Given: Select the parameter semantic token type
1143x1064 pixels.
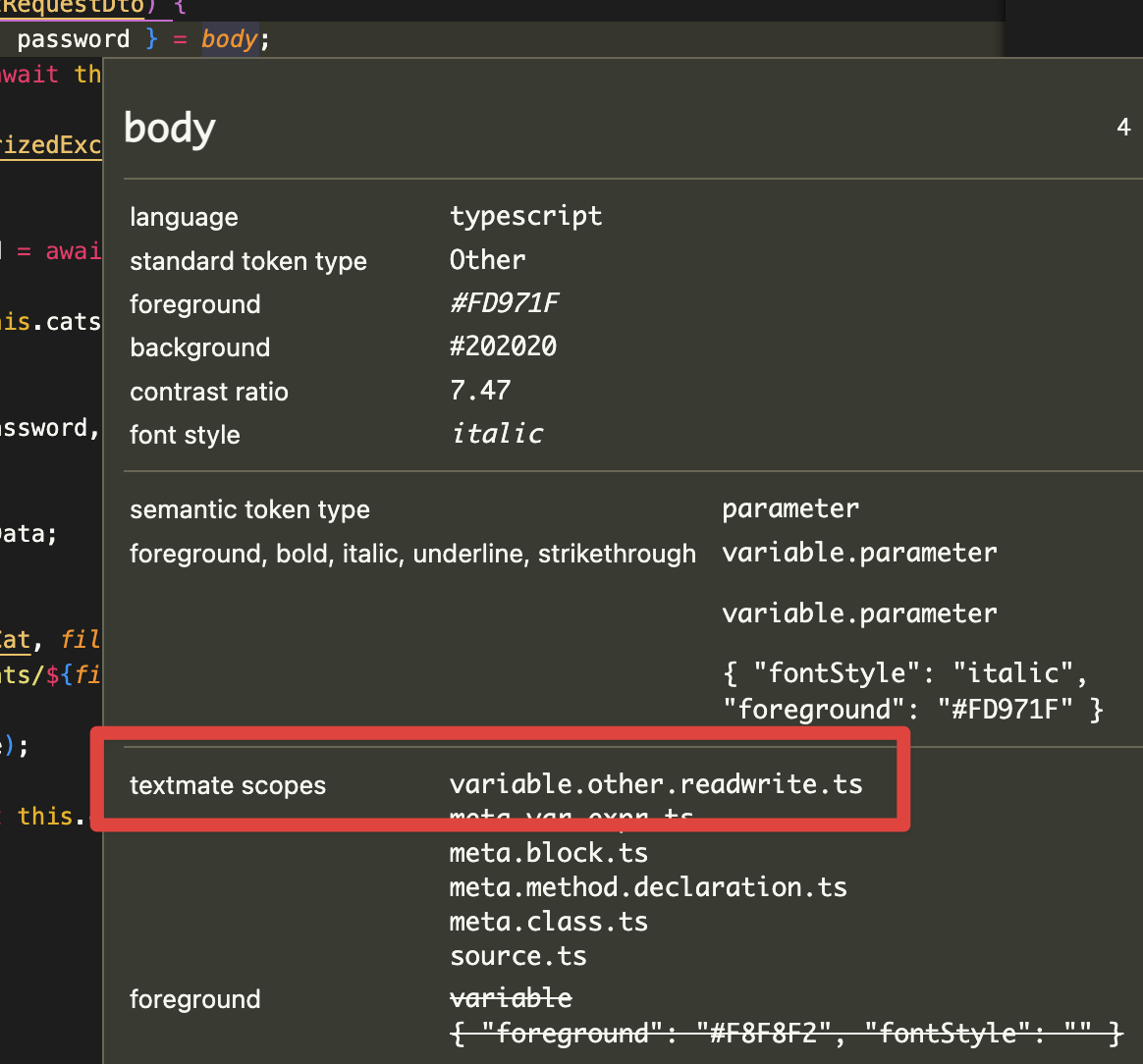Looking at the screenshot, I should pos(789,508).
